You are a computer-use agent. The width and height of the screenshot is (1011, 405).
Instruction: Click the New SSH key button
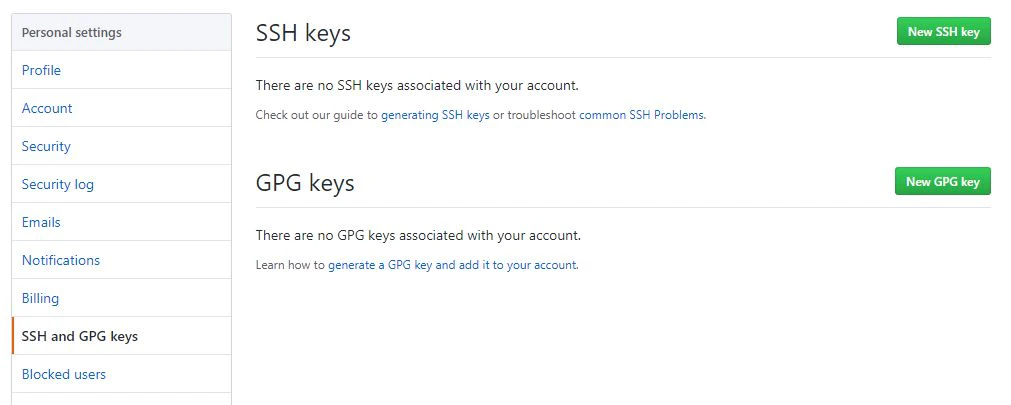[943, 31]
